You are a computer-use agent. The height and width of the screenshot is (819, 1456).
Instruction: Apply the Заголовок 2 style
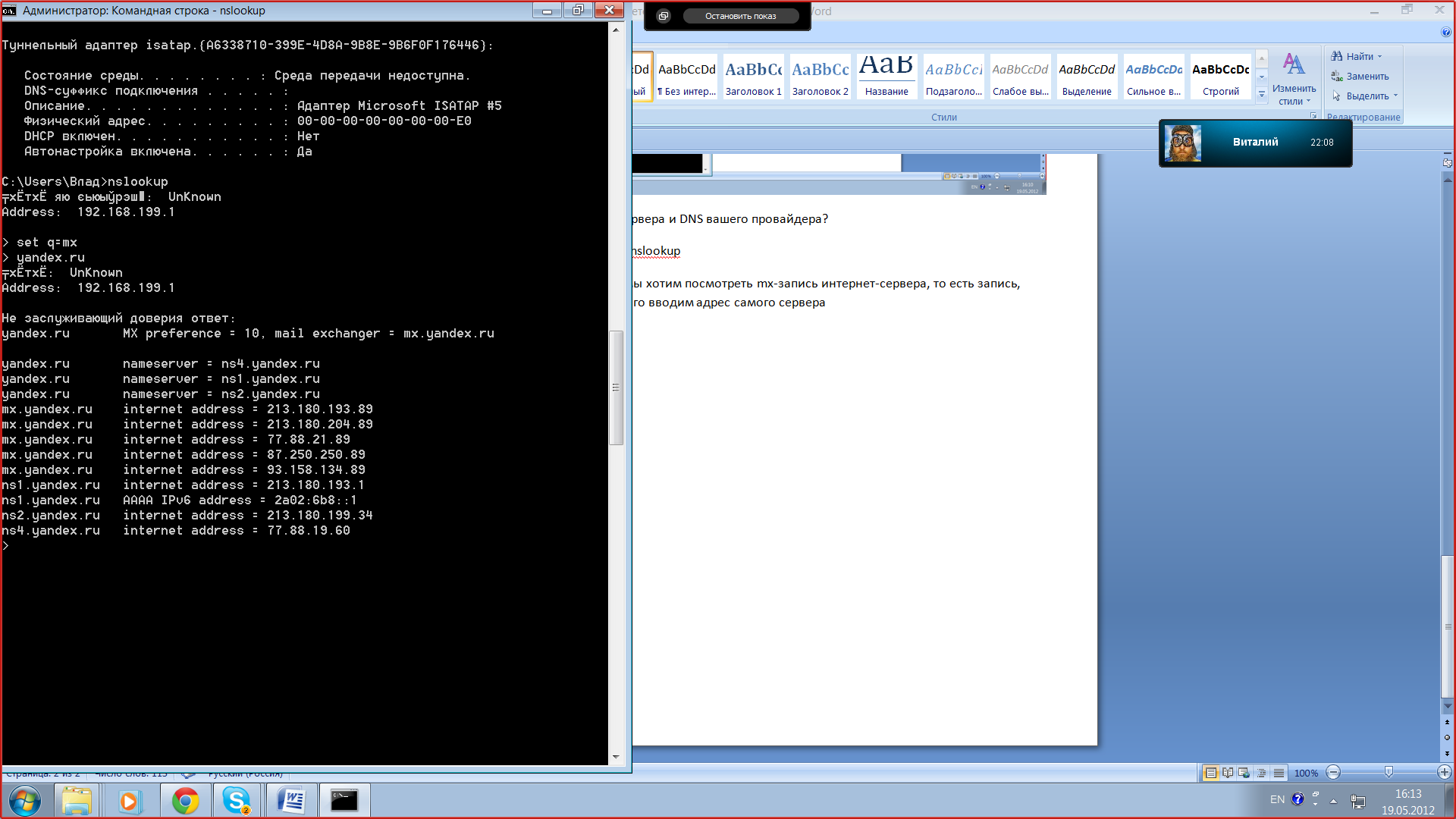point(821,77)
